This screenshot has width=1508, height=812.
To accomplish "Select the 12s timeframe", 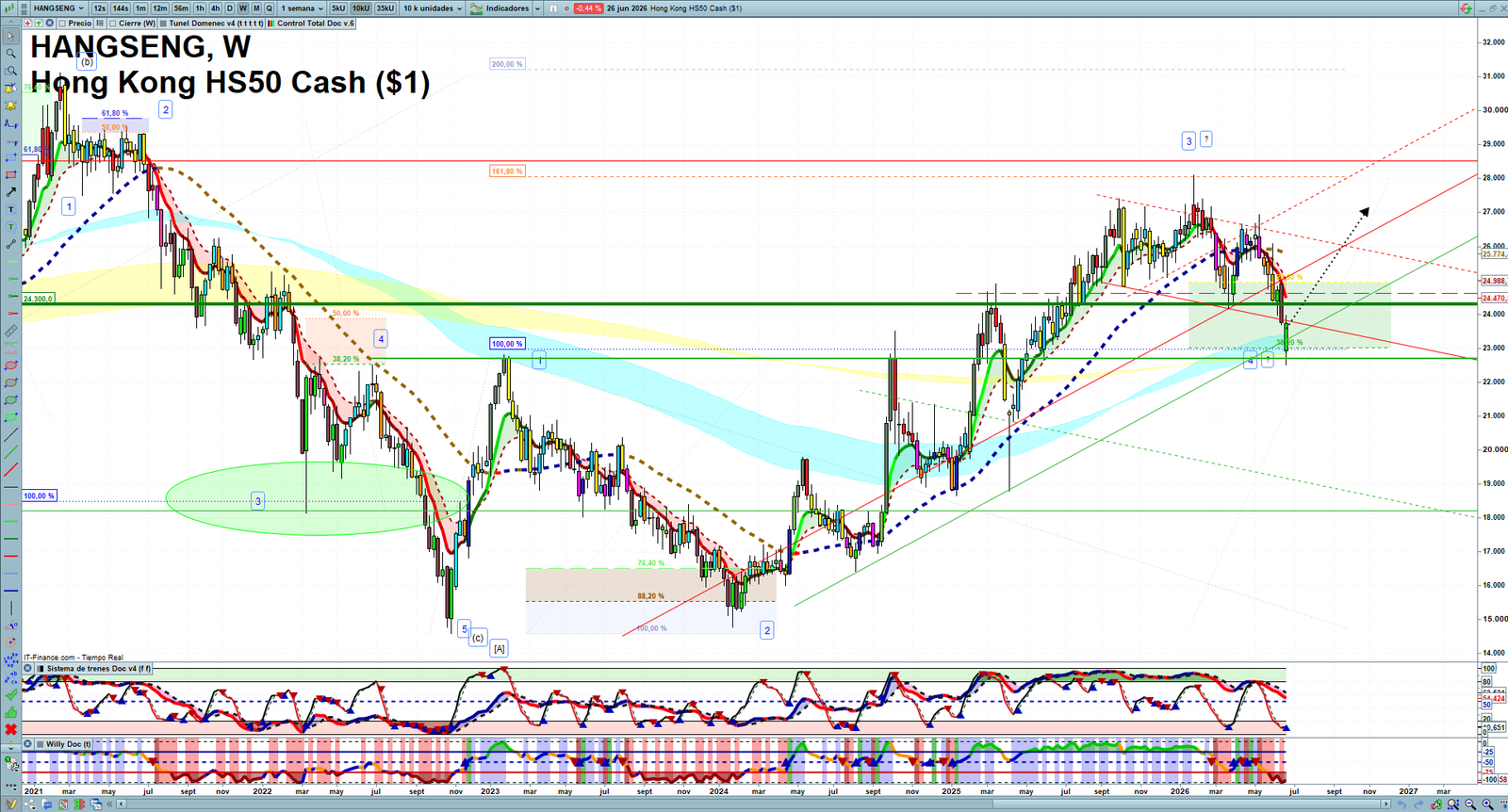I will [99, 8].
